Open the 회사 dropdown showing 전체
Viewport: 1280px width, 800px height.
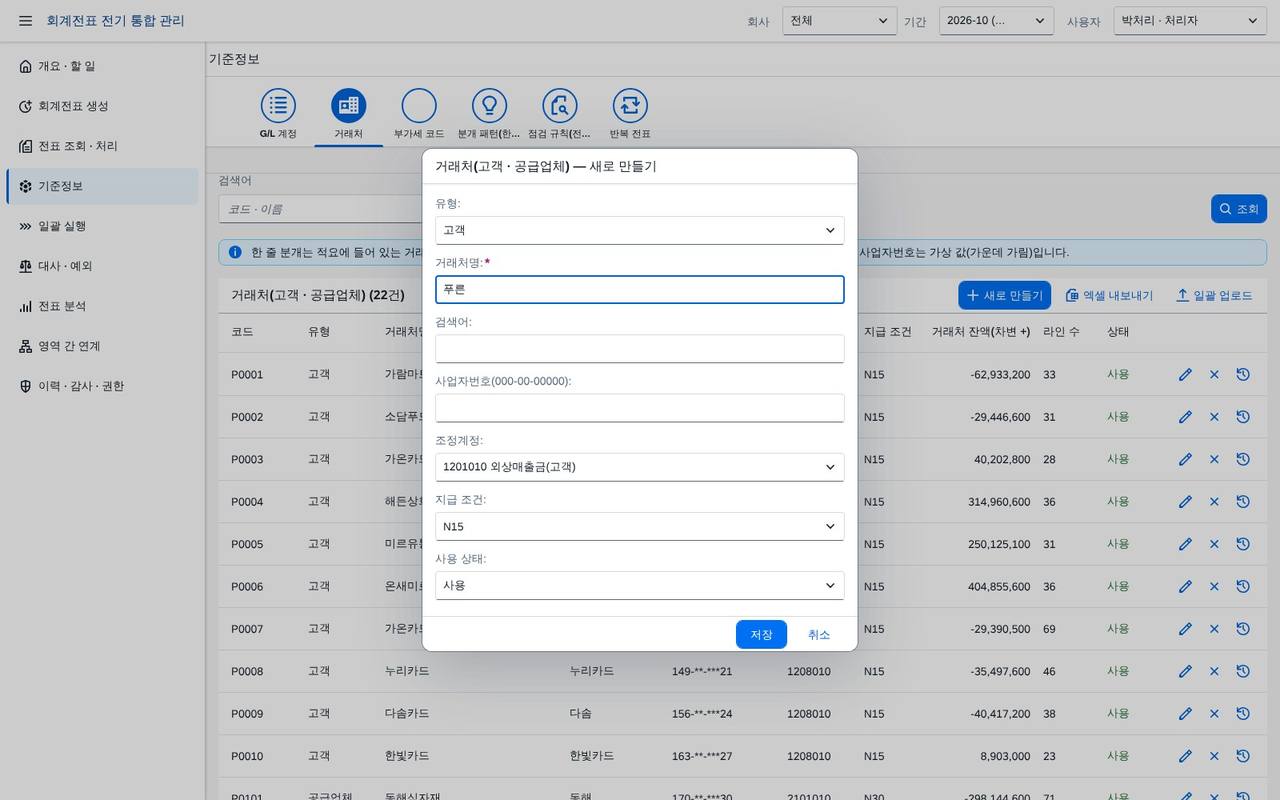[839, 21]
